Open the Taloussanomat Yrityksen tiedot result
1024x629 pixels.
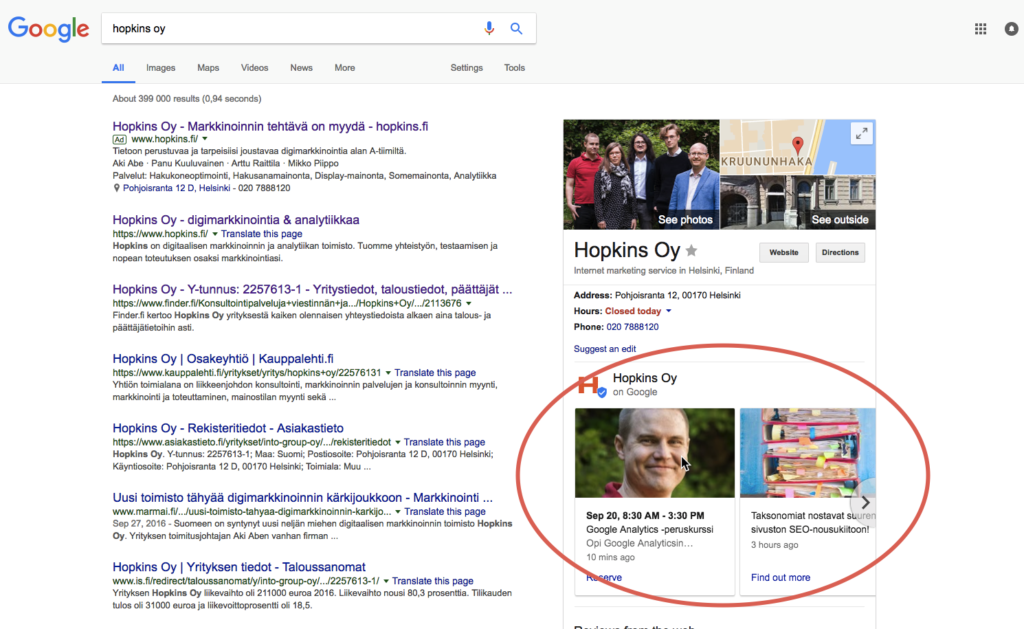(x=239, y=567)
